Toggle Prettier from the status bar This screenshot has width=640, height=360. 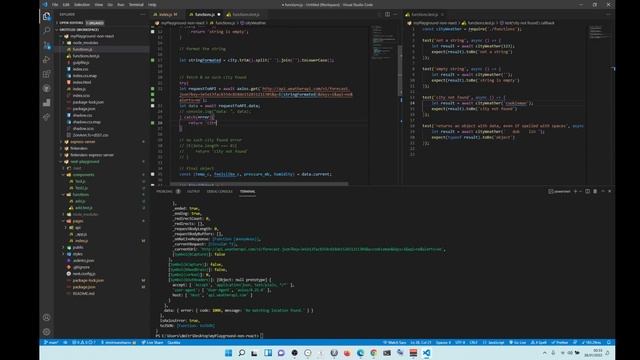[x=560, y=342]
